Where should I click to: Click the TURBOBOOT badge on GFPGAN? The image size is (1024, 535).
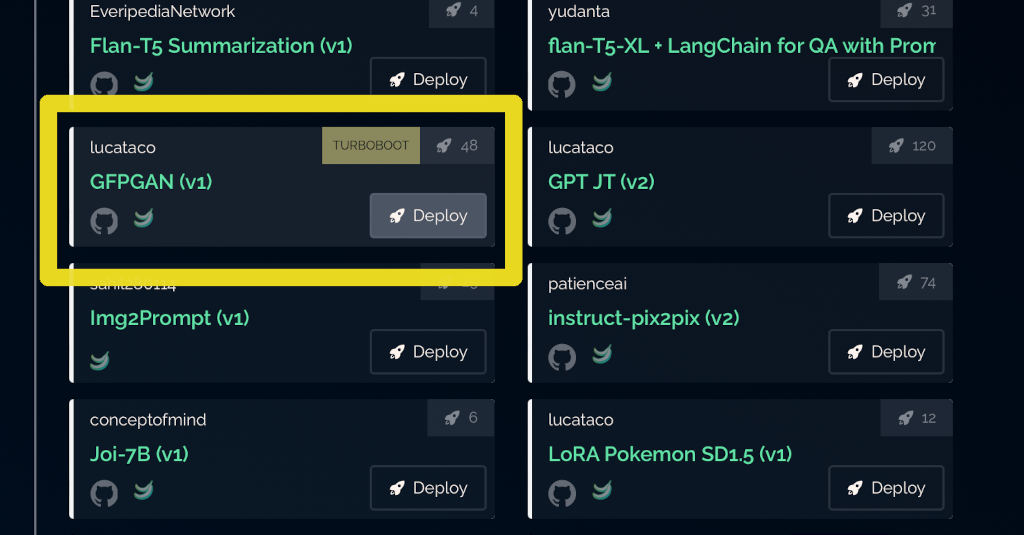(371, 146)
